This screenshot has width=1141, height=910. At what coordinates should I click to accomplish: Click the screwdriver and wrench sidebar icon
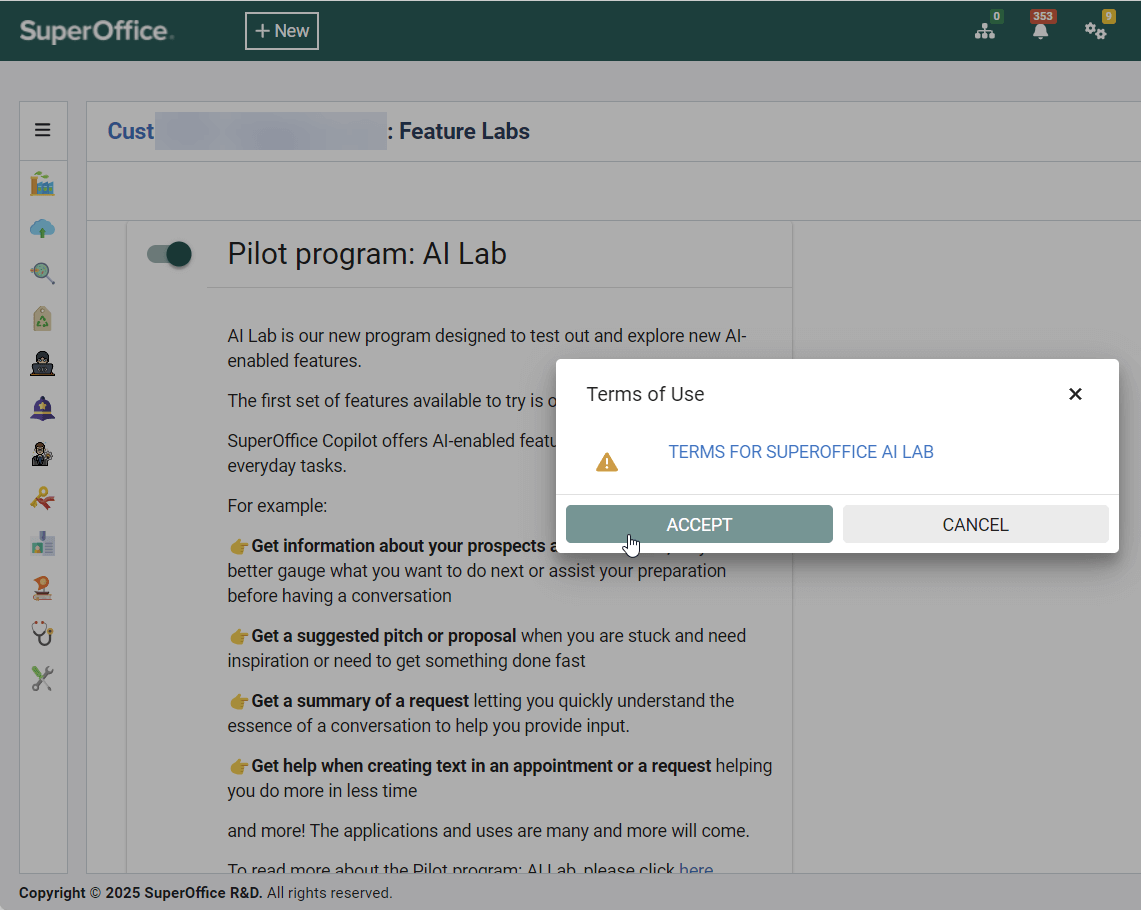(42, 679)
